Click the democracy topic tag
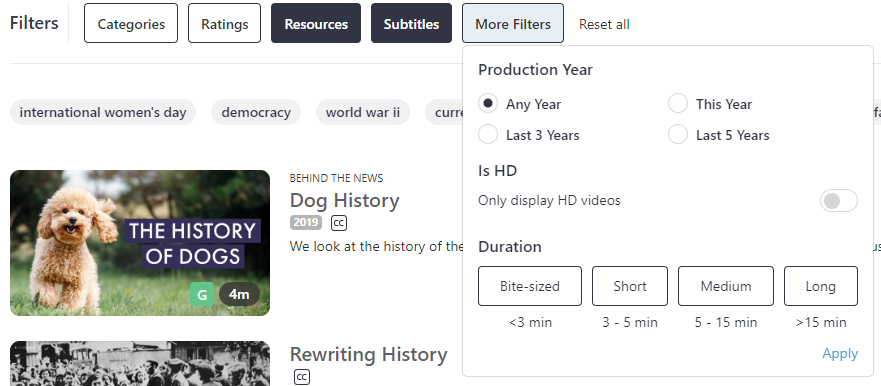881x386 pixels. [256, 112]
